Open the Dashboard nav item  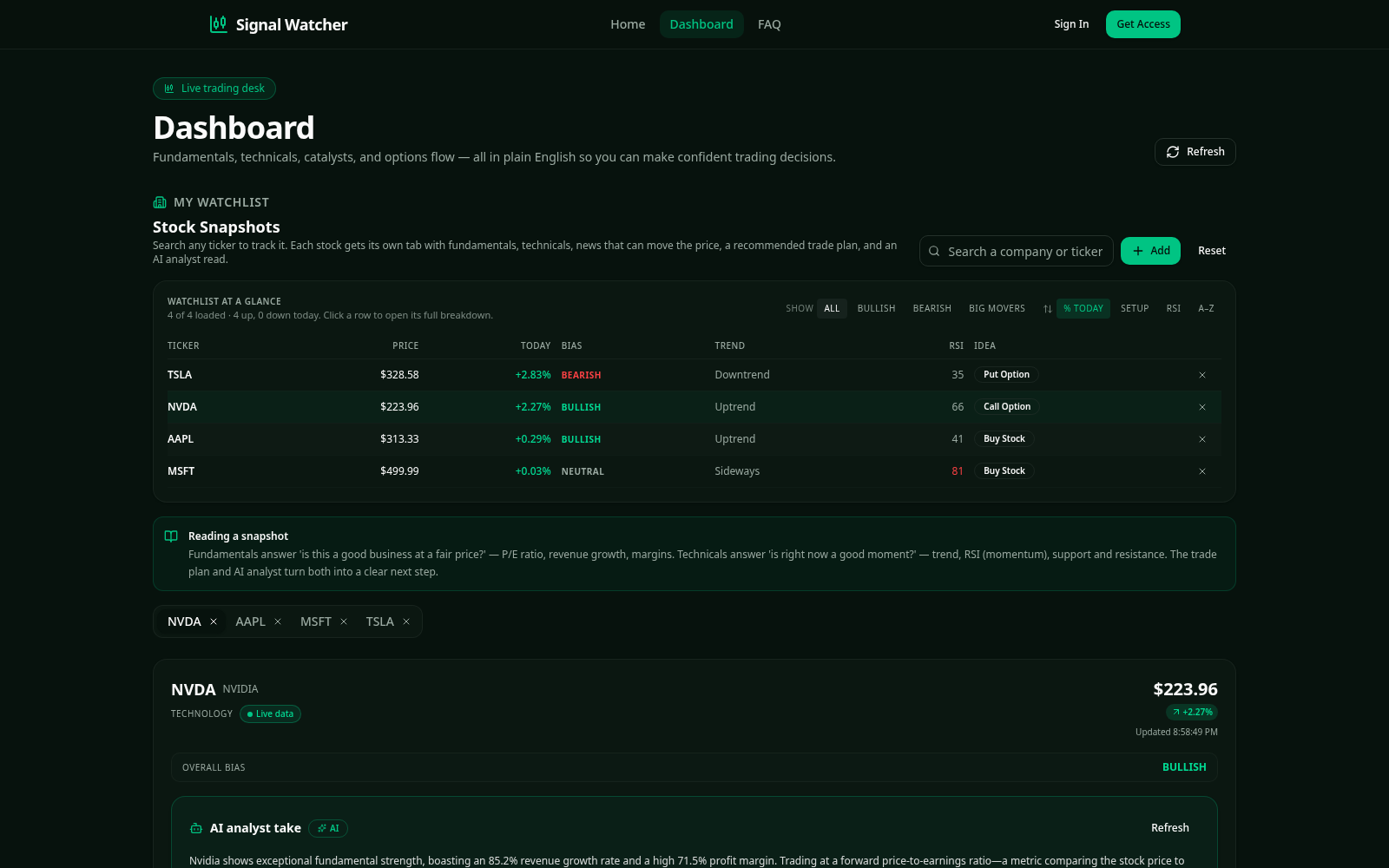point(701,24)
